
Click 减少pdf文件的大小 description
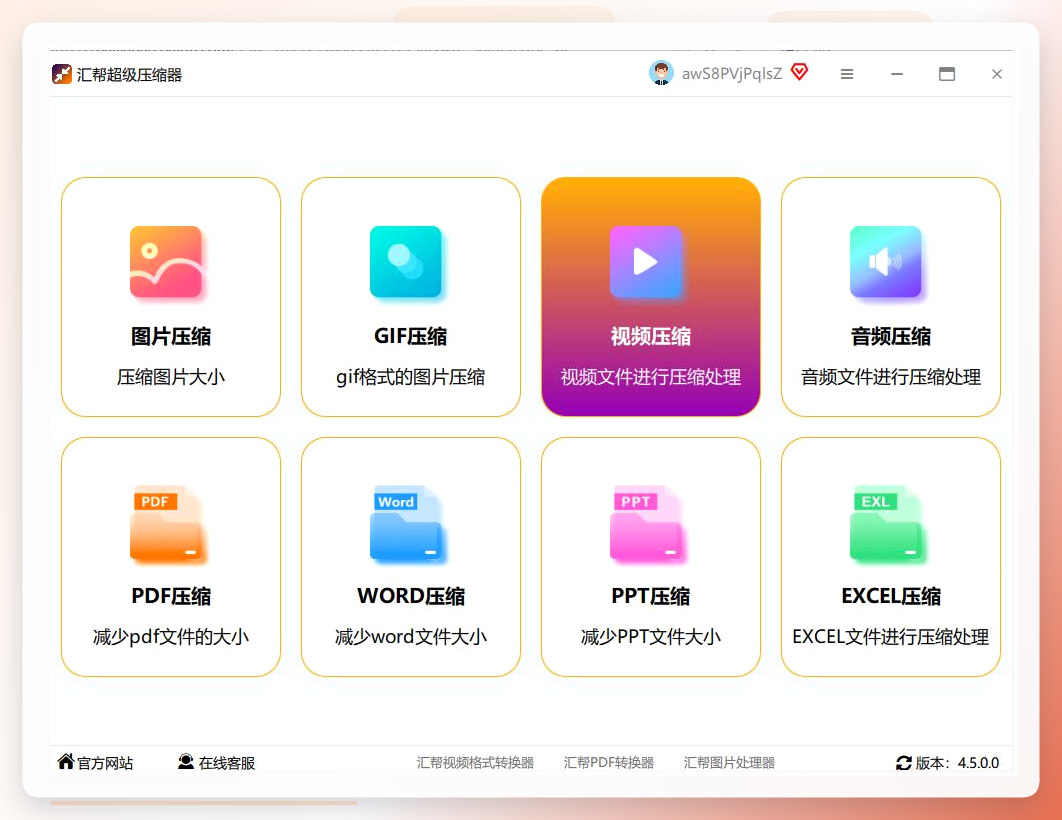click(171, 636)
